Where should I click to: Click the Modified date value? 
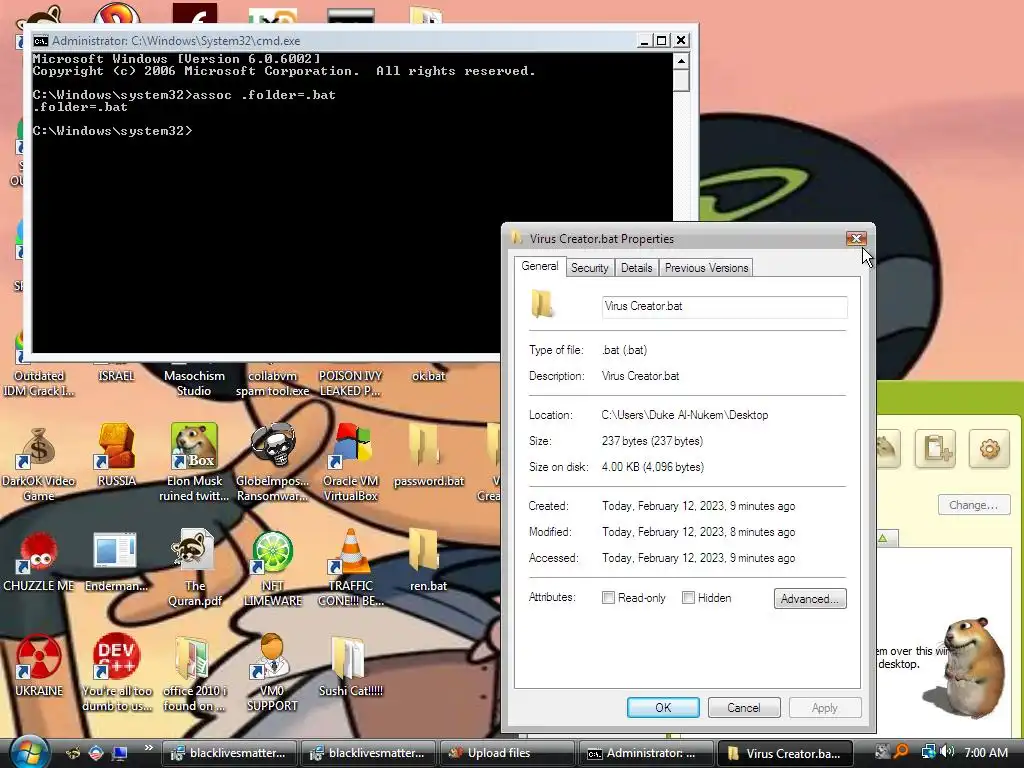[698, 532]
